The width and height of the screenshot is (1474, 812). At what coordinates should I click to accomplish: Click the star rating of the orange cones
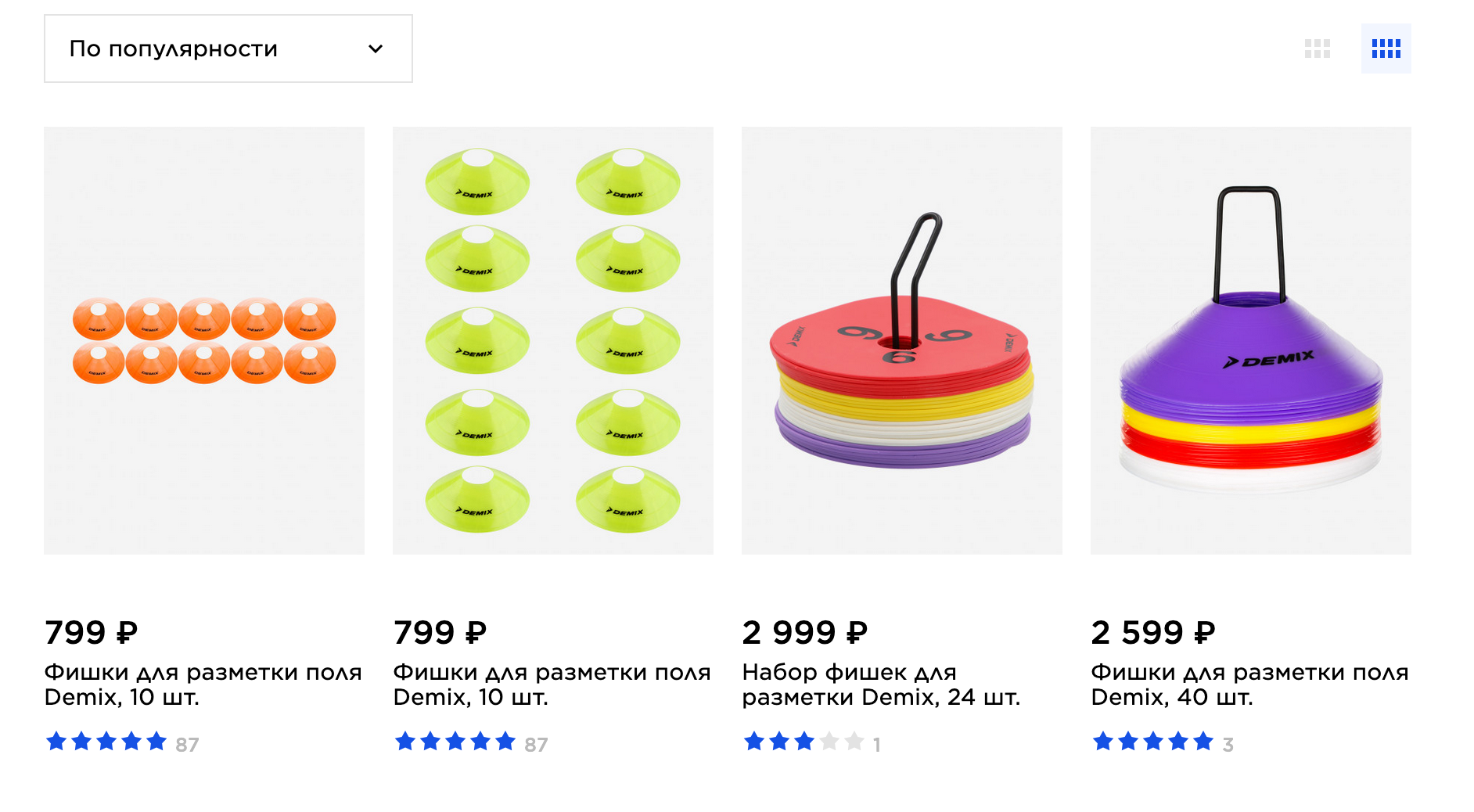106,742
